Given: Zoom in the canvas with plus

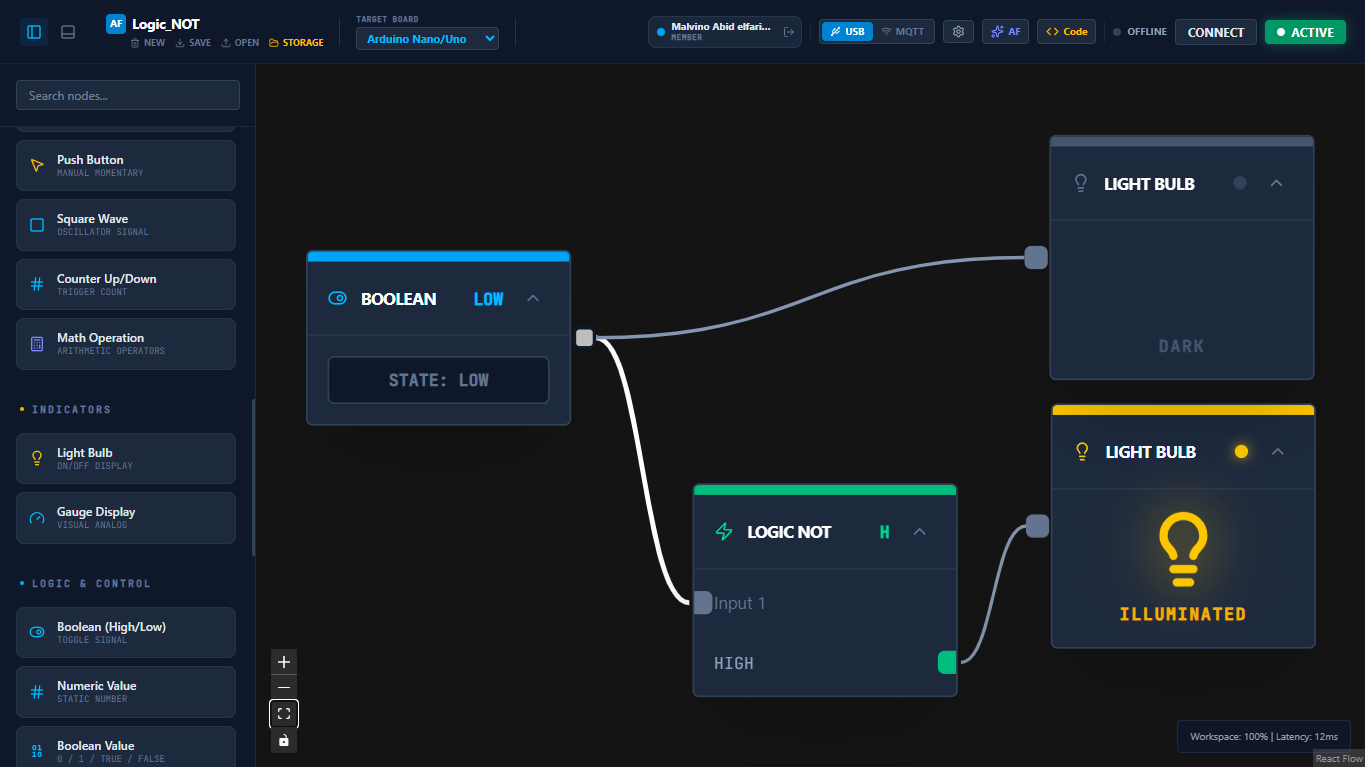Looking at the screenshot, I should tap(284, 662).
